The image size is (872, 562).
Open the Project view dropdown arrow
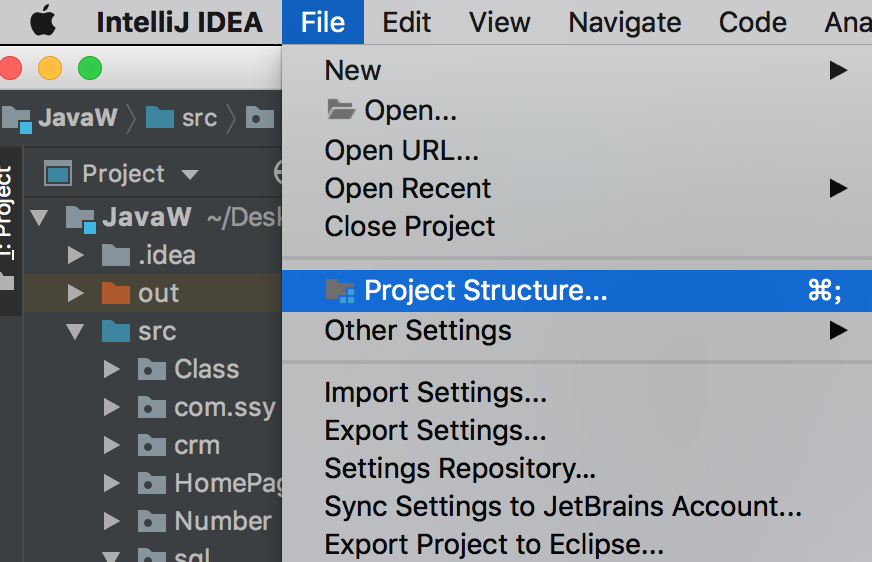click(190, 174)
